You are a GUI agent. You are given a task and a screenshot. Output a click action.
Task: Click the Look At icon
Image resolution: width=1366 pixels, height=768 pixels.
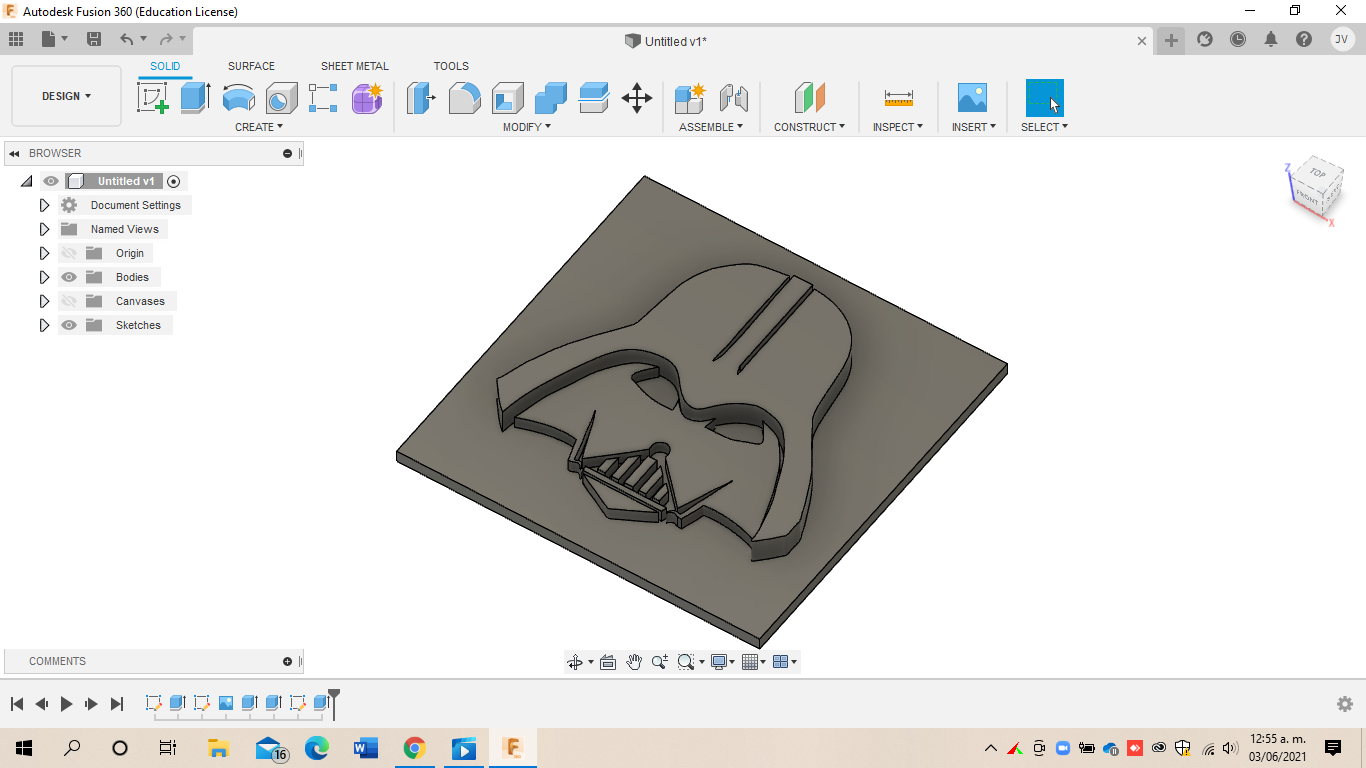(607, 662)
